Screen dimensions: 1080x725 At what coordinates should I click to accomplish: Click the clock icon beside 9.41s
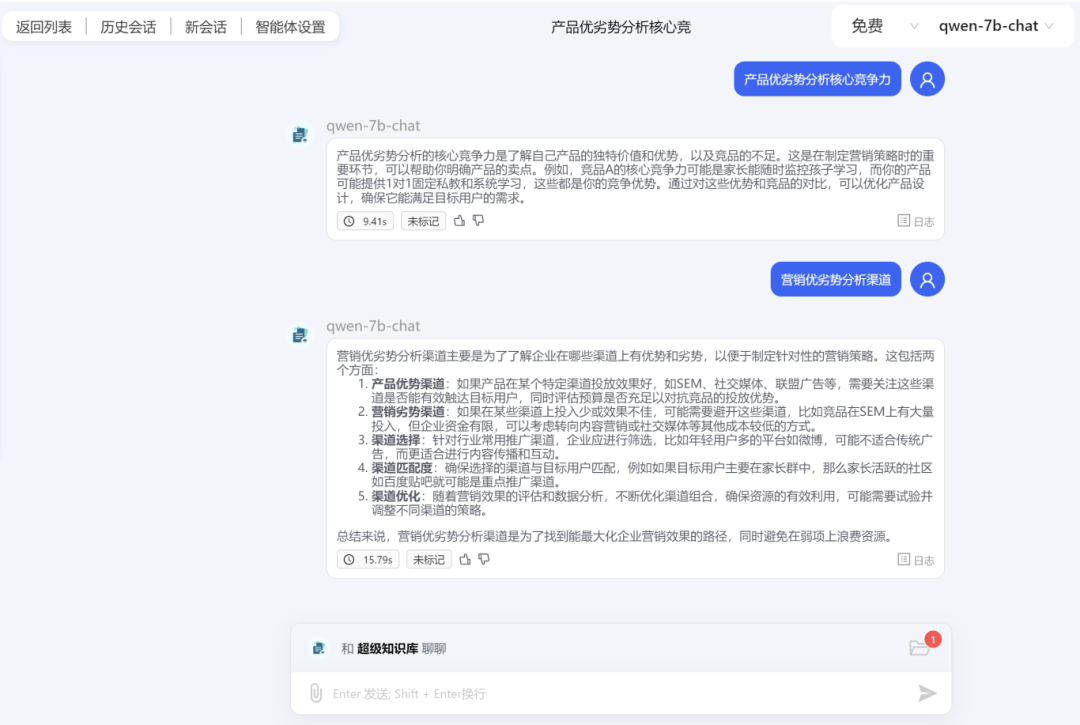point(349,221)
